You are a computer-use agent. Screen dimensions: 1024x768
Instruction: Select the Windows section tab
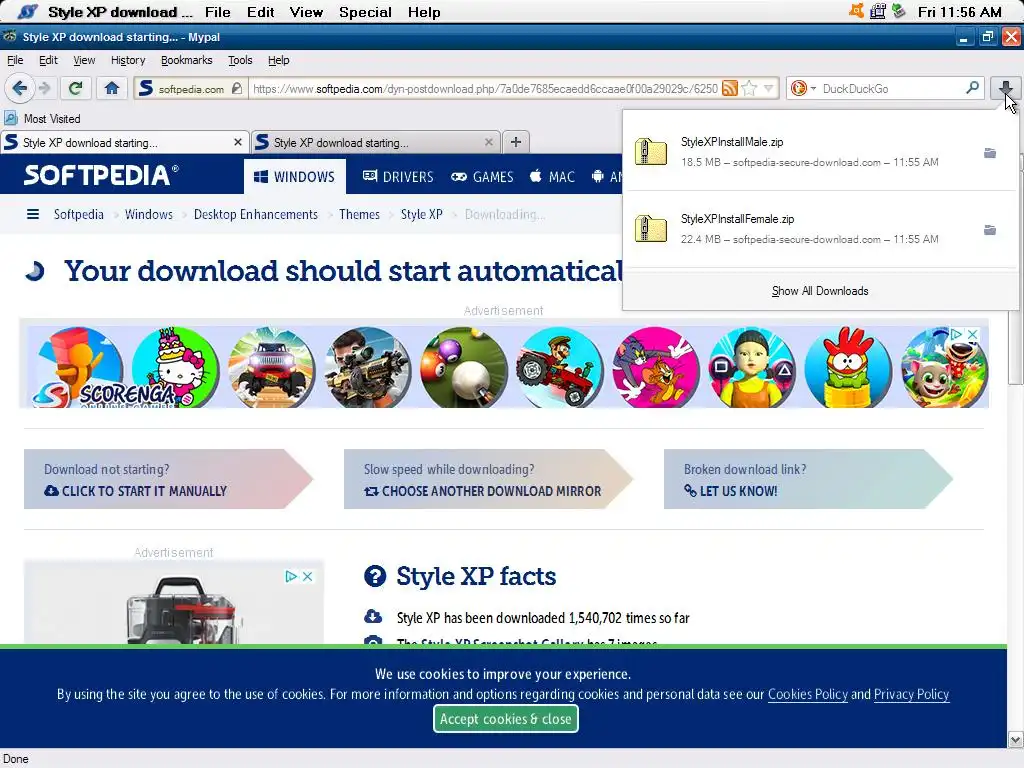(295, 176)
